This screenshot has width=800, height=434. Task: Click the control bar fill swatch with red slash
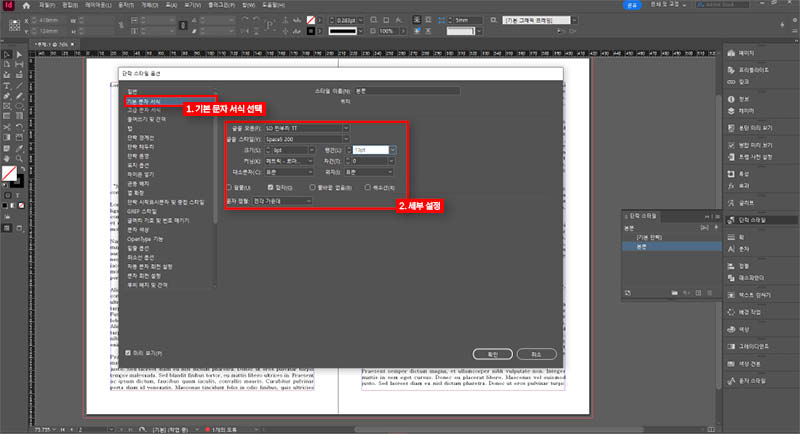point(311,20)
